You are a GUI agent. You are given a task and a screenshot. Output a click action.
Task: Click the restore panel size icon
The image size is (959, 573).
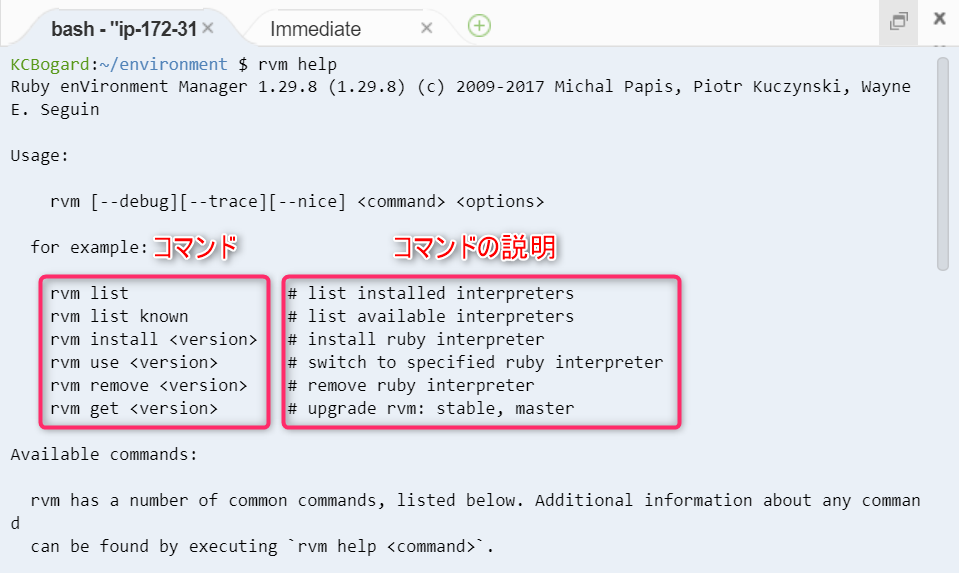[x=898, y=22]
